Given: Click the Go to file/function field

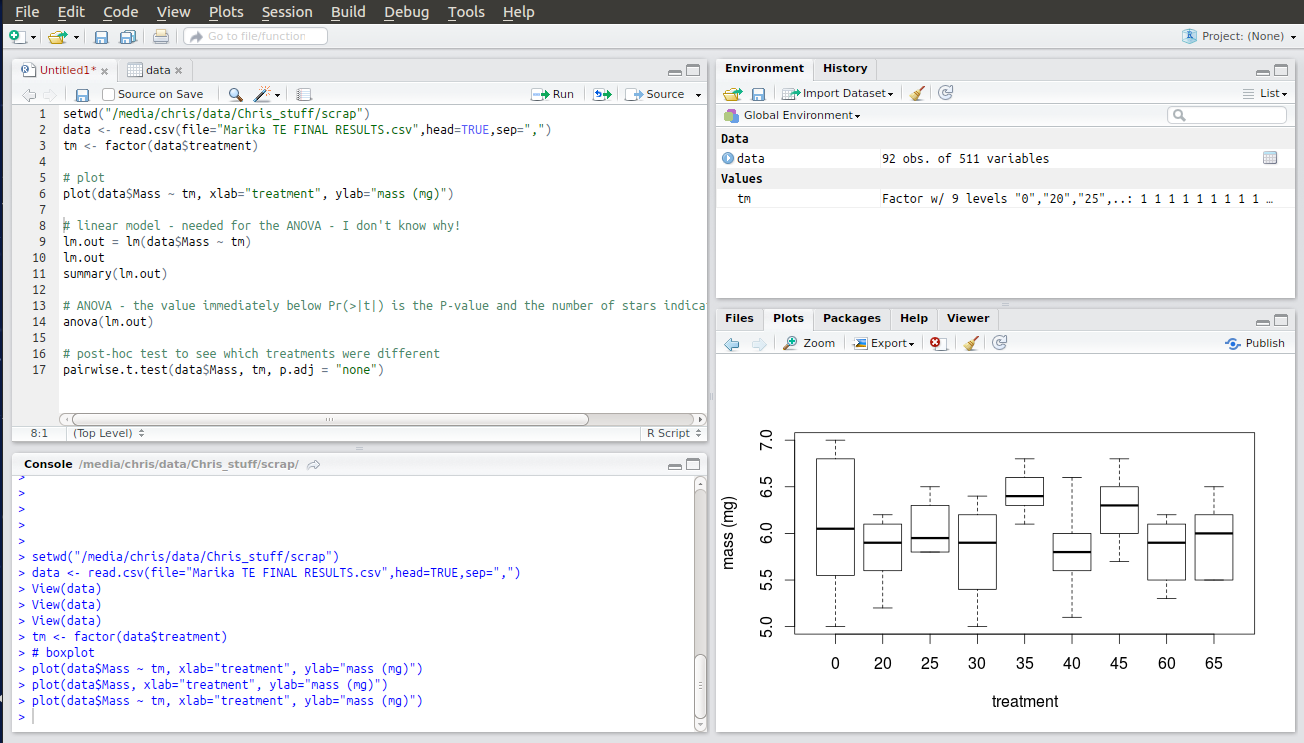Looking at the screenshot, I should [x=256, y=37].
